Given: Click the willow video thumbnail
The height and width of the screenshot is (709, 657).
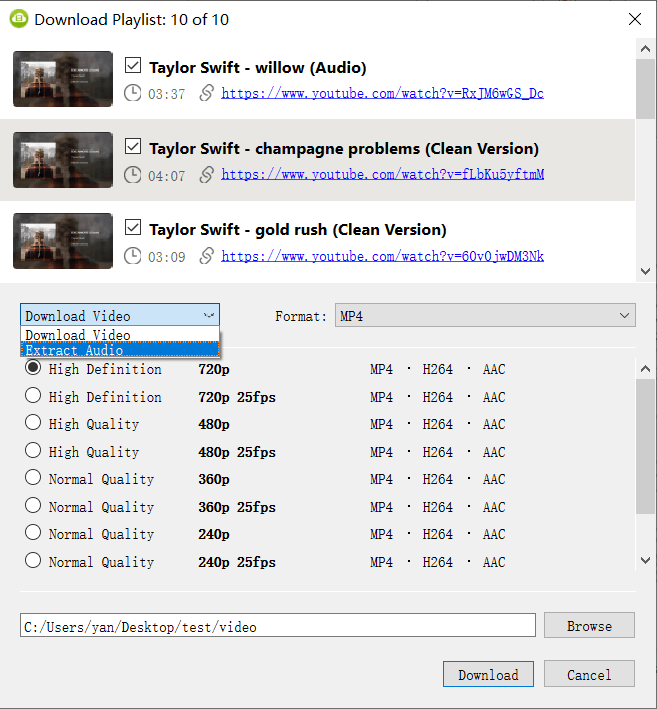Looking at the screenshot, I should [x=63, y=79].
